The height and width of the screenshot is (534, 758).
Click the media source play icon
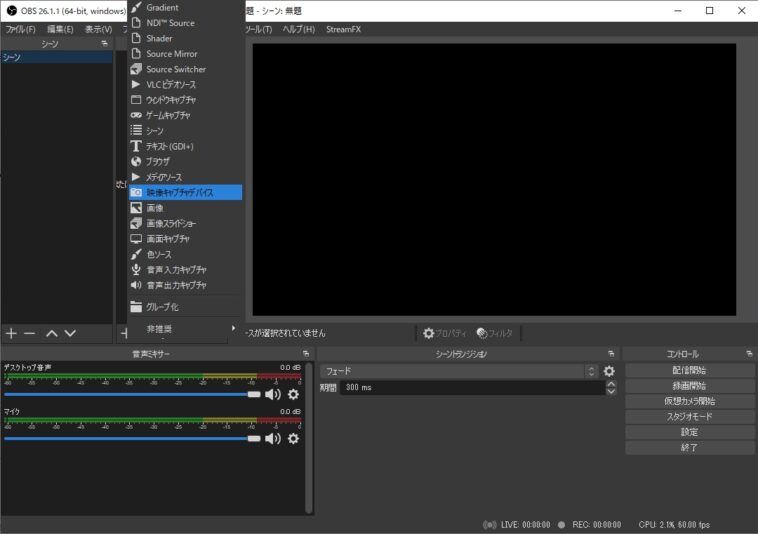pos(136,177)
